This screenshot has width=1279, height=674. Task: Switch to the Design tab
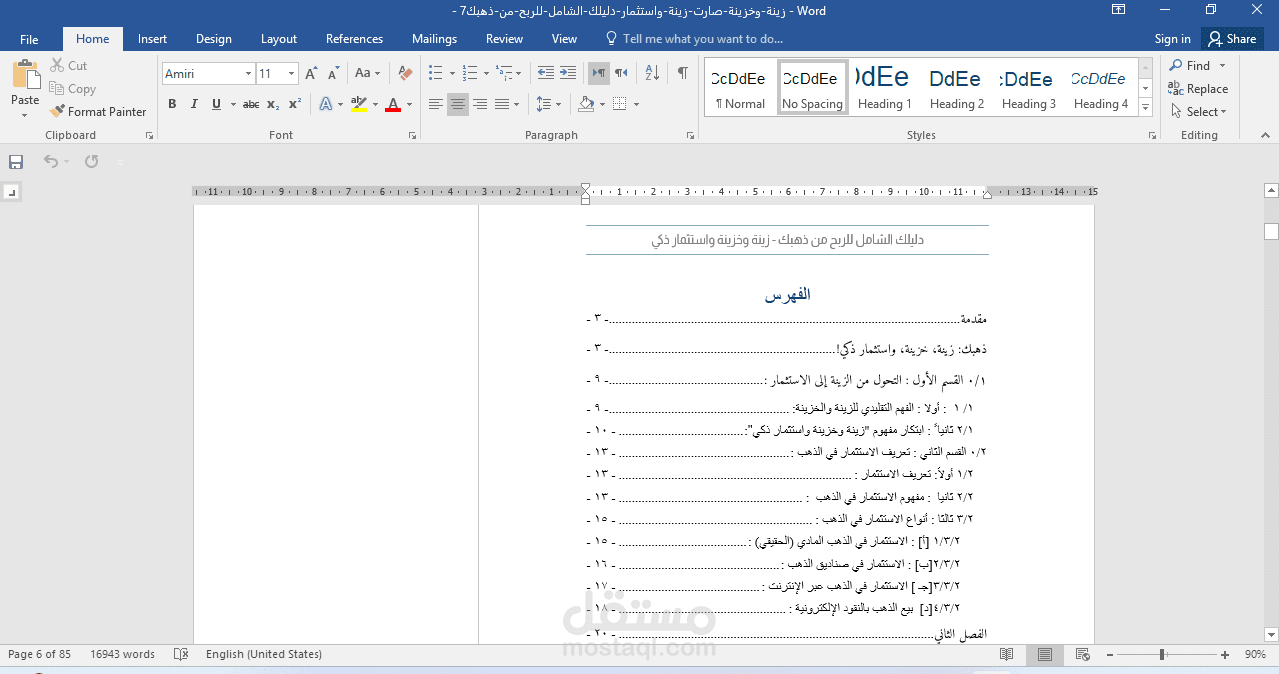point(213,39)
